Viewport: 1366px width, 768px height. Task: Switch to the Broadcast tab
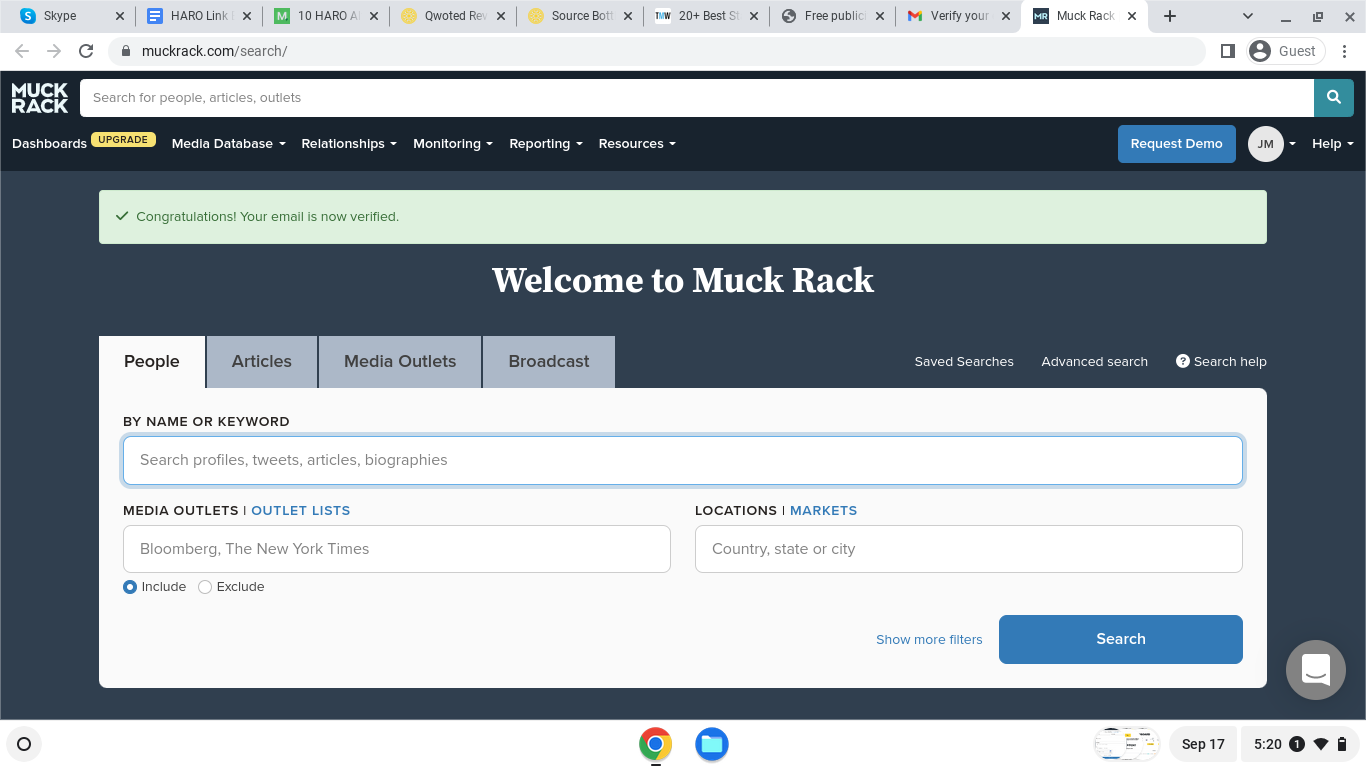point(549,362)
